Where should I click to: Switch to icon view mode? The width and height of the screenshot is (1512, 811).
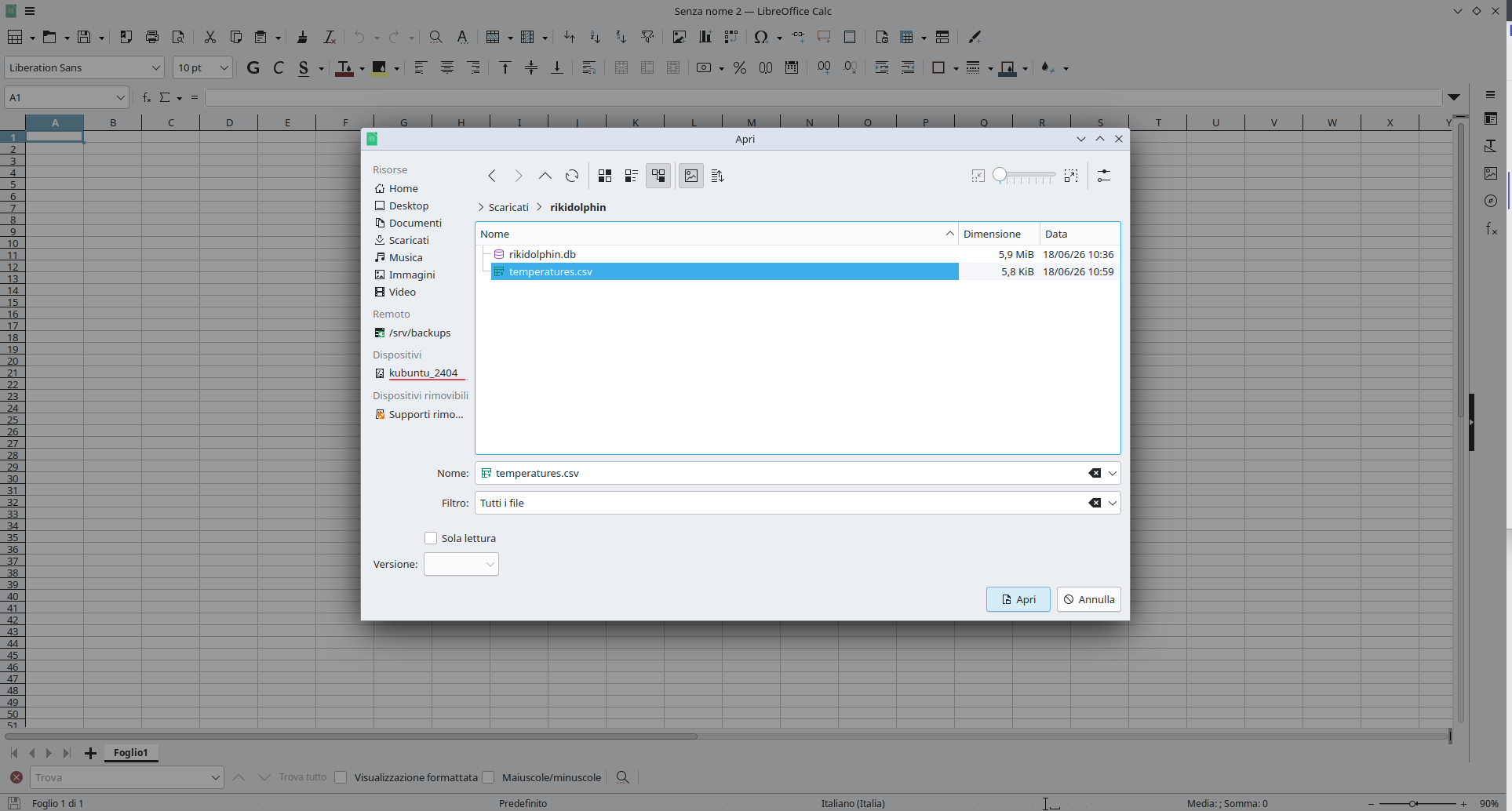tap(605, 176)
